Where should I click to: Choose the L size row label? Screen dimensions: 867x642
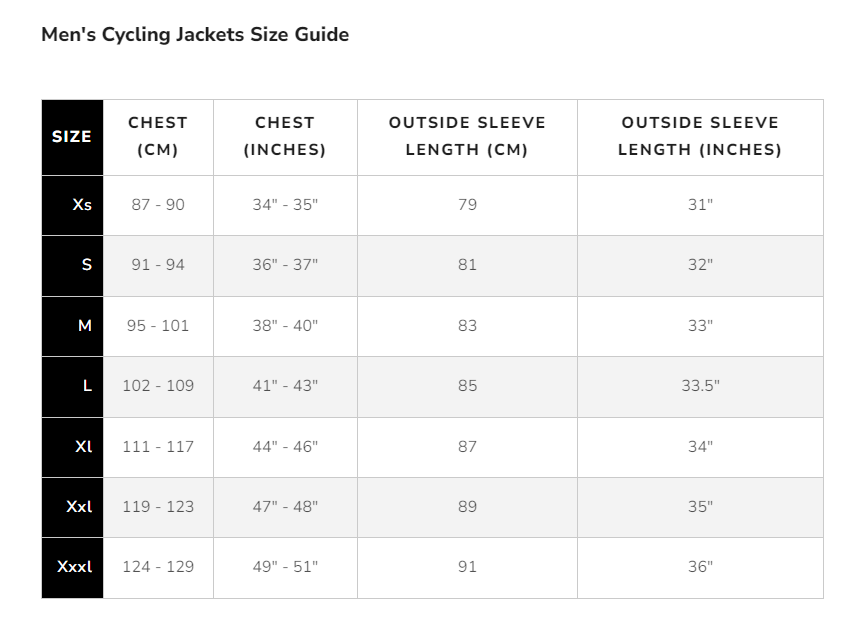click(87, 386)
